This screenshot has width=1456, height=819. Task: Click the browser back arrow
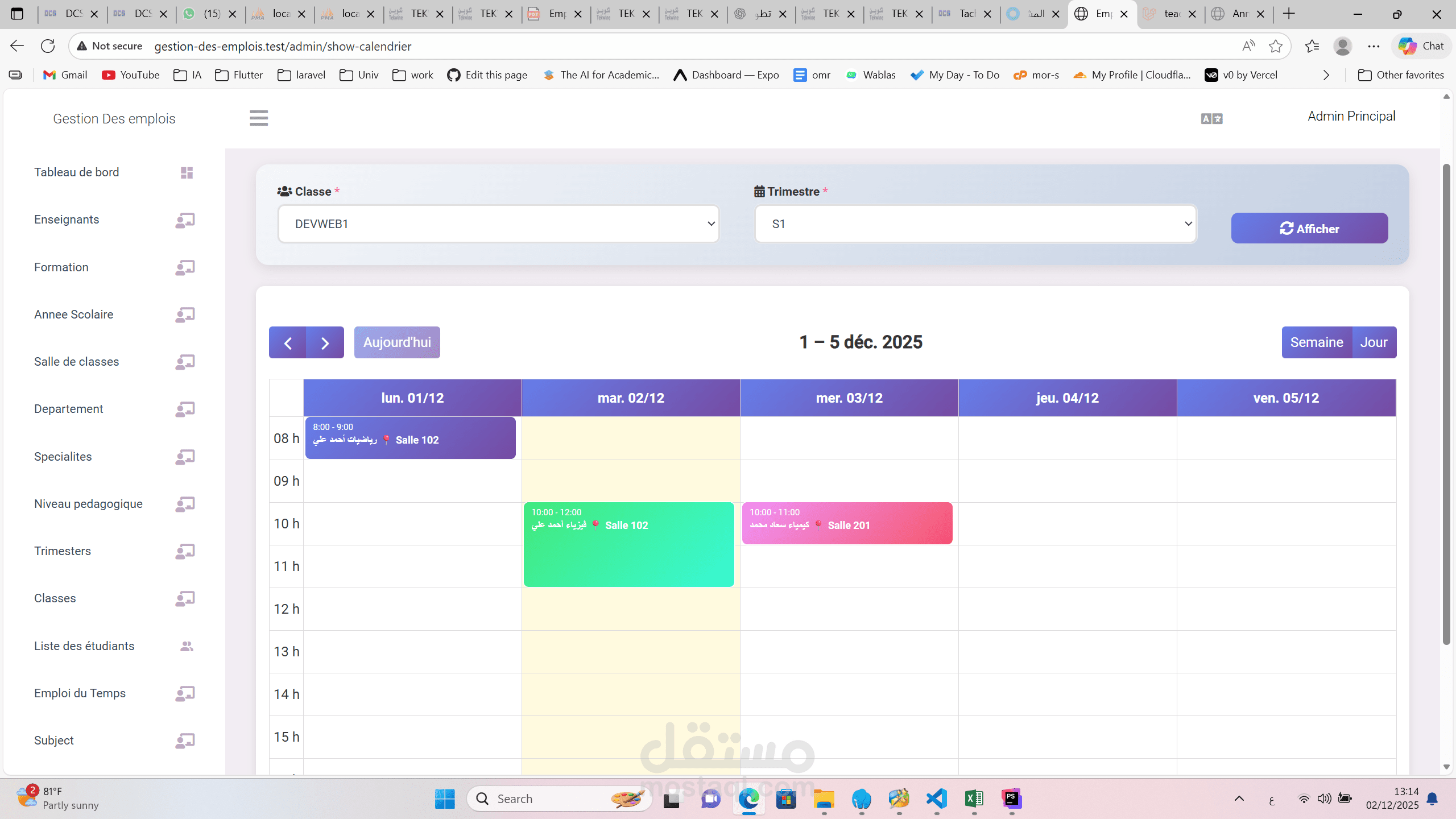[17, 46]
